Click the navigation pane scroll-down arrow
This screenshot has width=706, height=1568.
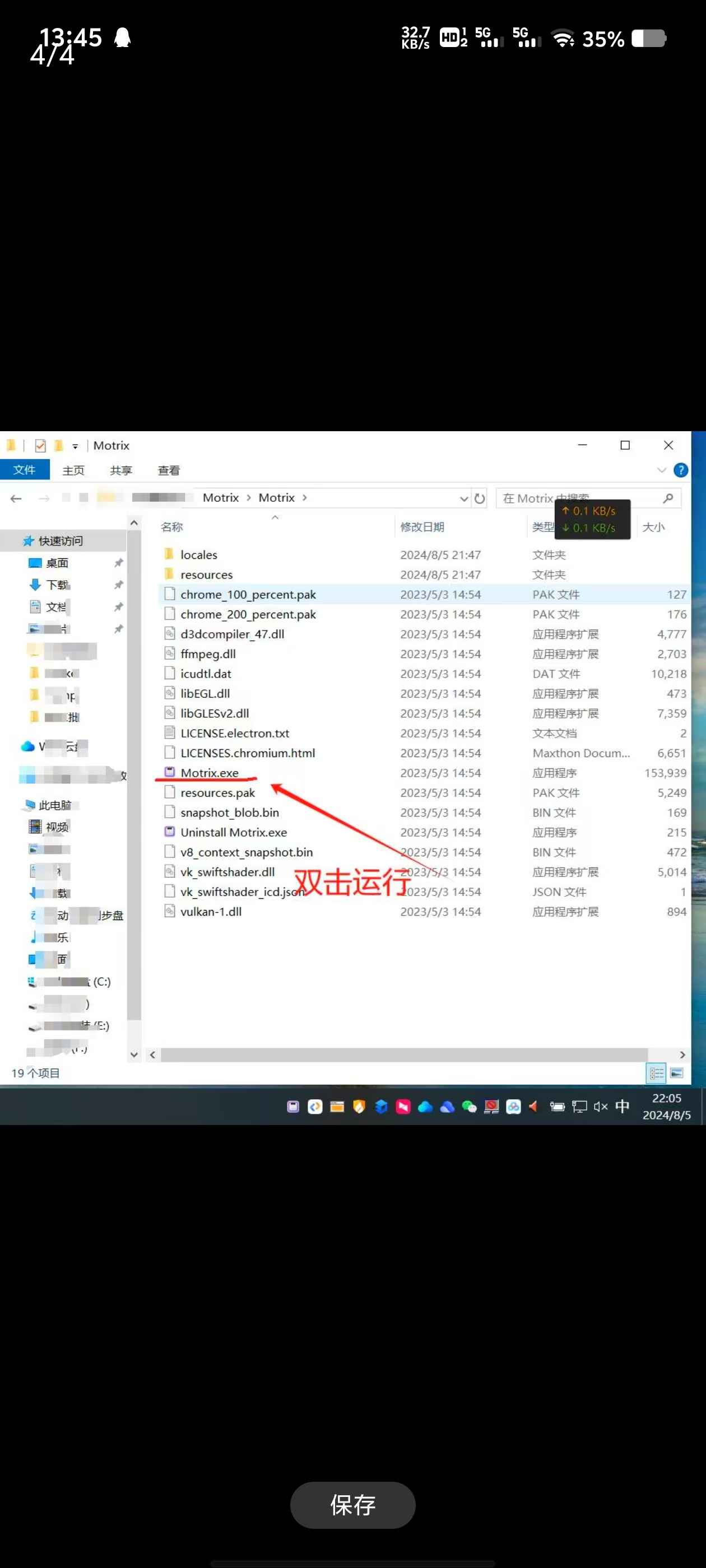tap(134, 1055)
